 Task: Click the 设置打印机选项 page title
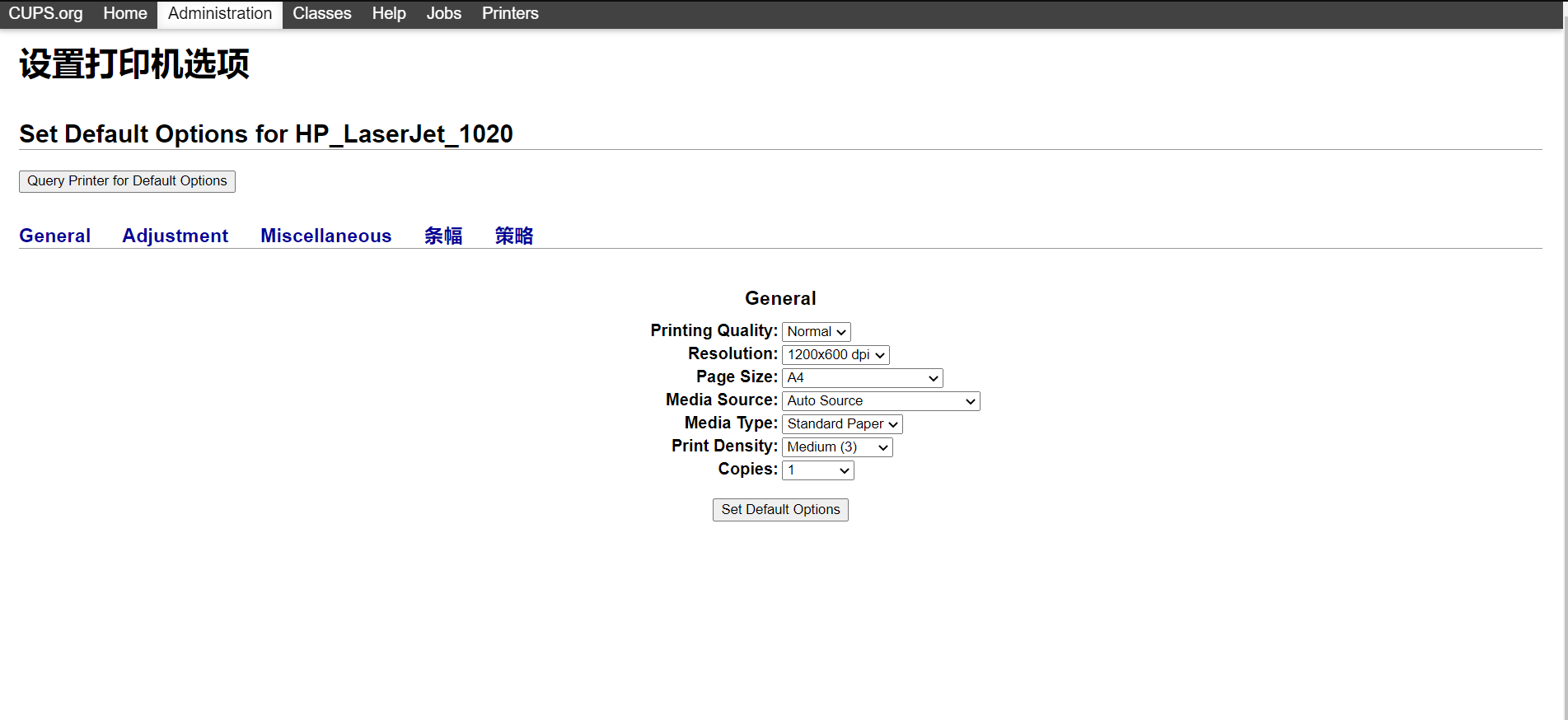(x=134, y=63)
